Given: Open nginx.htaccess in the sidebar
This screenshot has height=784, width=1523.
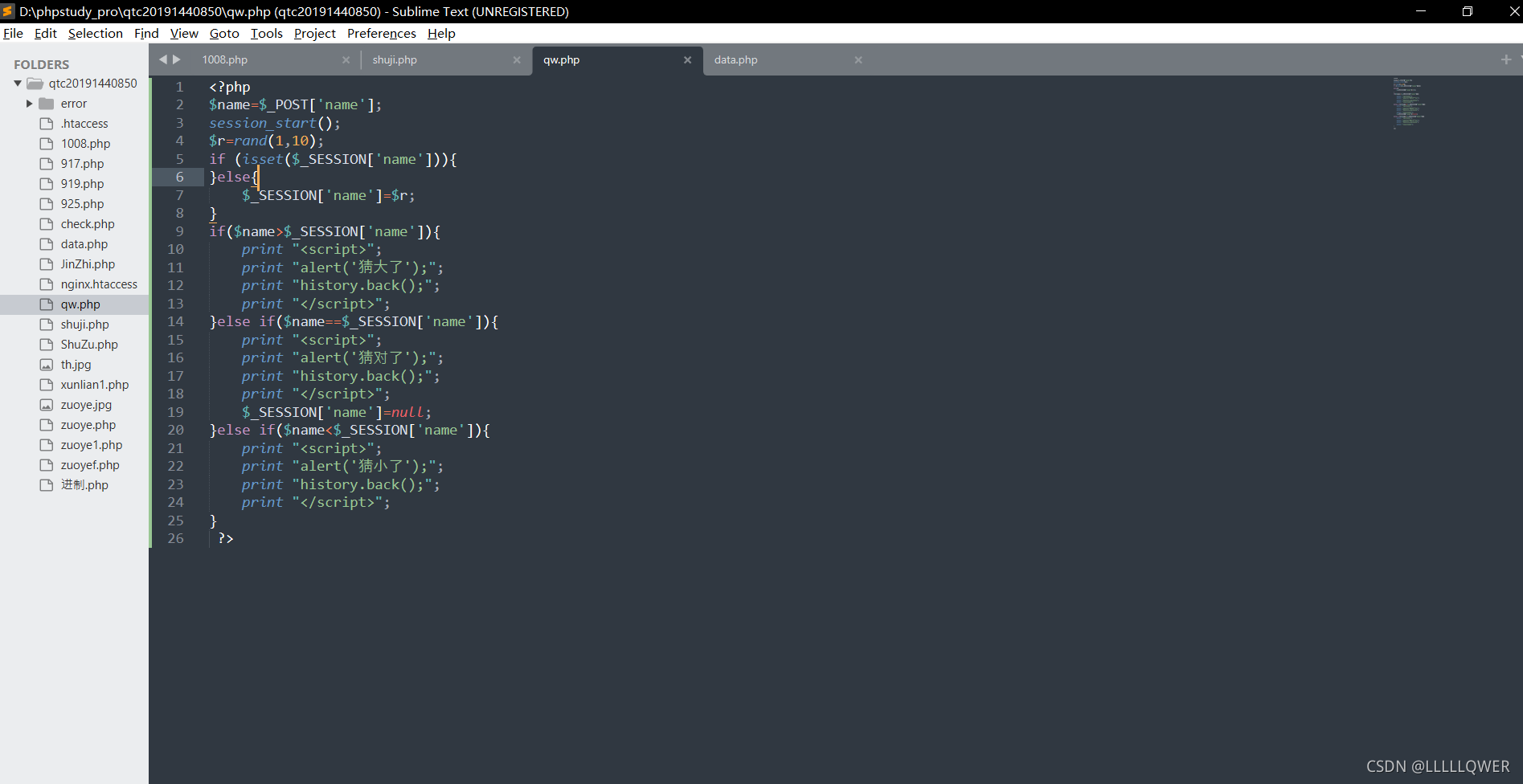Looking at the screenshot, I should (99, 284).
